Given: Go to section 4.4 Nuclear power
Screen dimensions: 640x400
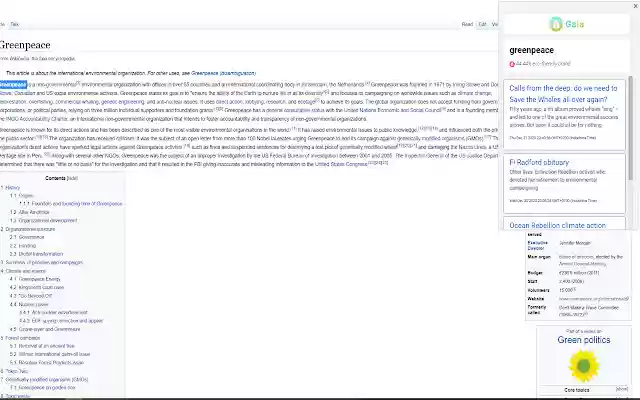Looking at the screenshot, I should pos(29,304).
